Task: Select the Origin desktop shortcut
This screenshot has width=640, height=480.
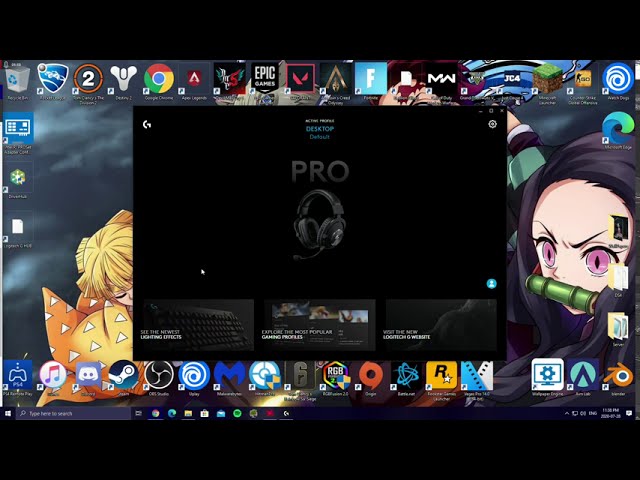Action: point(371,378)
